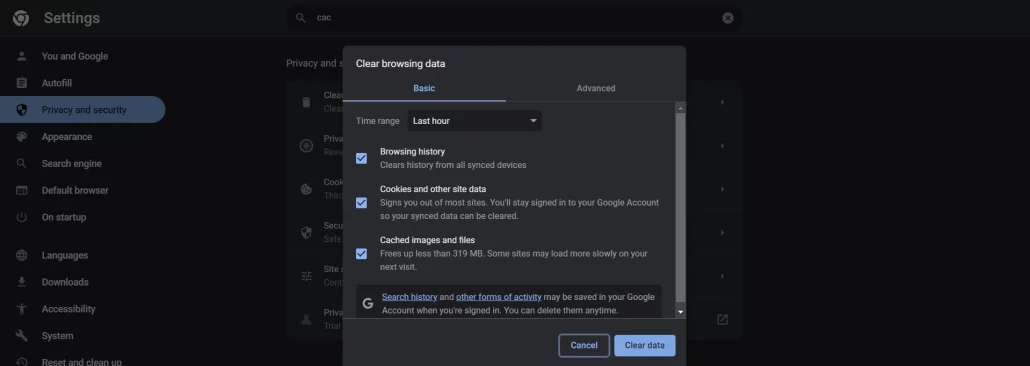This screenshot has width=1030, height=366.
Task: Click the Clear data button
Action: (x=644, y=345)
